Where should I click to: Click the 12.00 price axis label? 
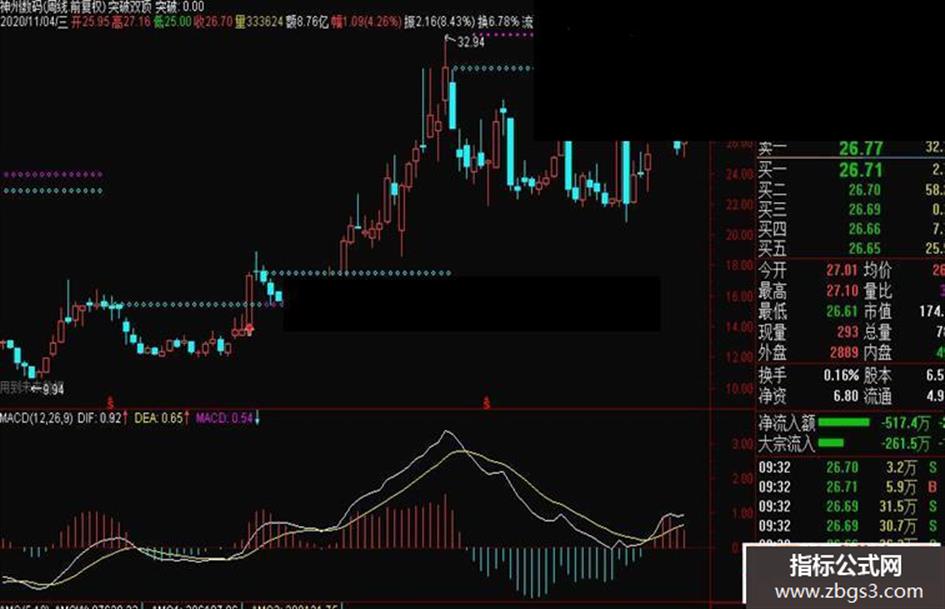click(739, 357)
